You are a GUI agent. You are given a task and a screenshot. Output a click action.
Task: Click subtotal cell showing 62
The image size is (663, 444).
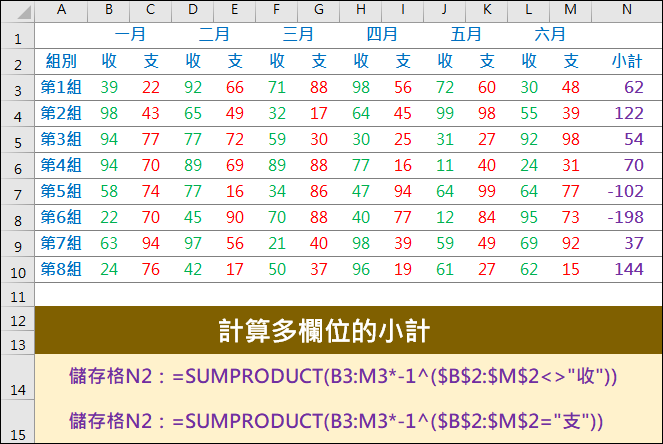point(627,88)
